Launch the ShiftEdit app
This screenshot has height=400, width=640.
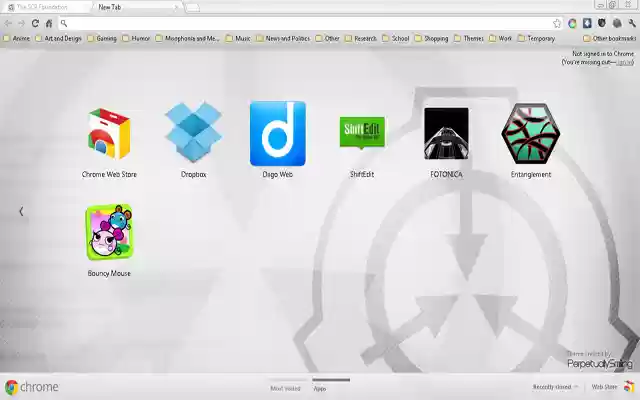(x=362, y=132)
